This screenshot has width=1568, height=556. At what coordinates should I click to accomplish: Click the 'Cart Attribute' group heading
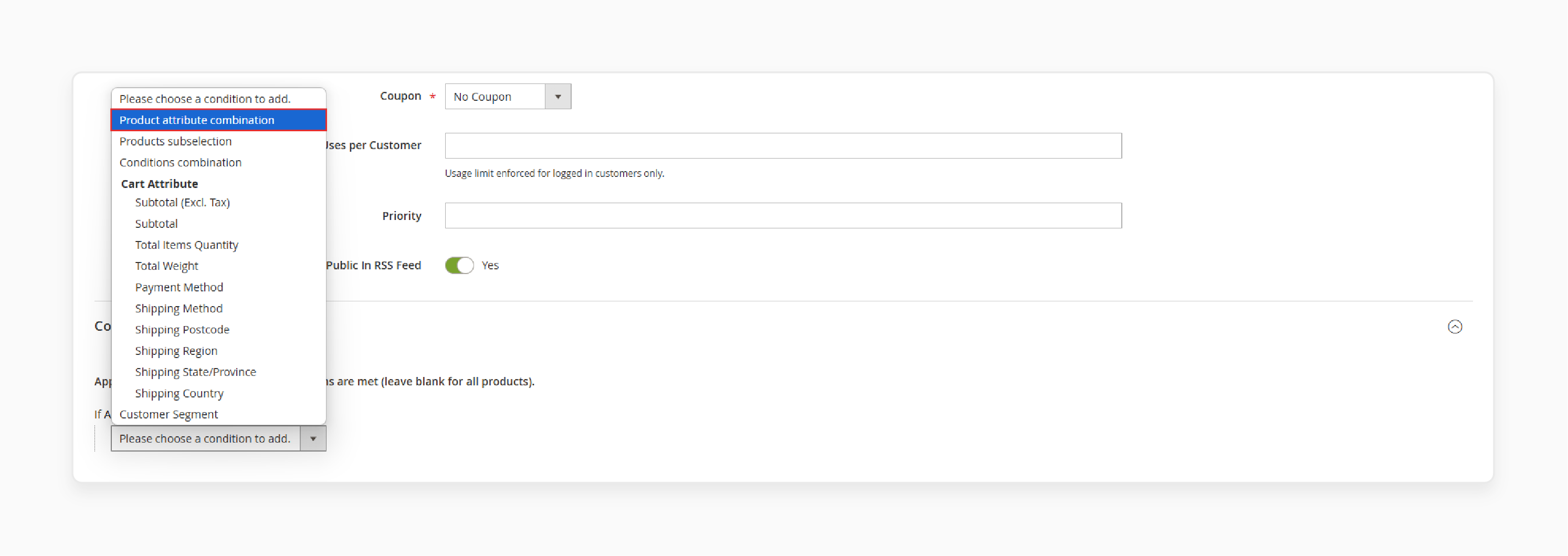coord(160,184)
